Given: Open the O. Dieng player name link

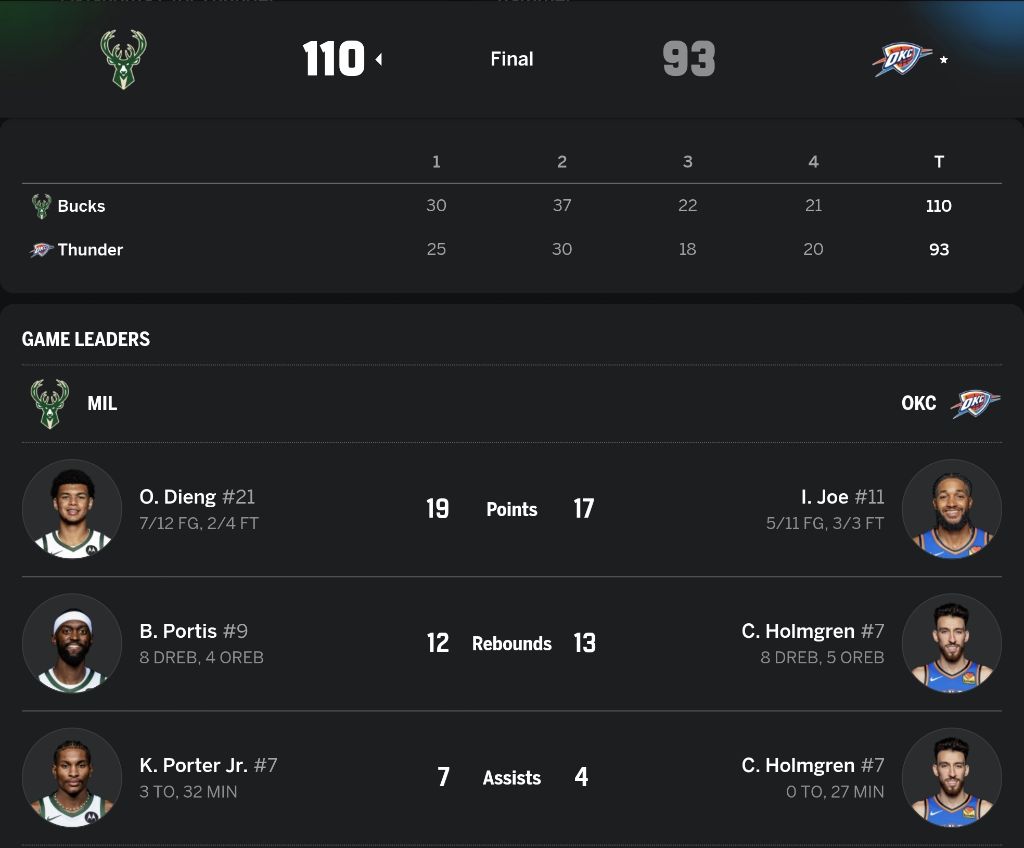Looking at the screenshot, I should [x=178, y=497].
